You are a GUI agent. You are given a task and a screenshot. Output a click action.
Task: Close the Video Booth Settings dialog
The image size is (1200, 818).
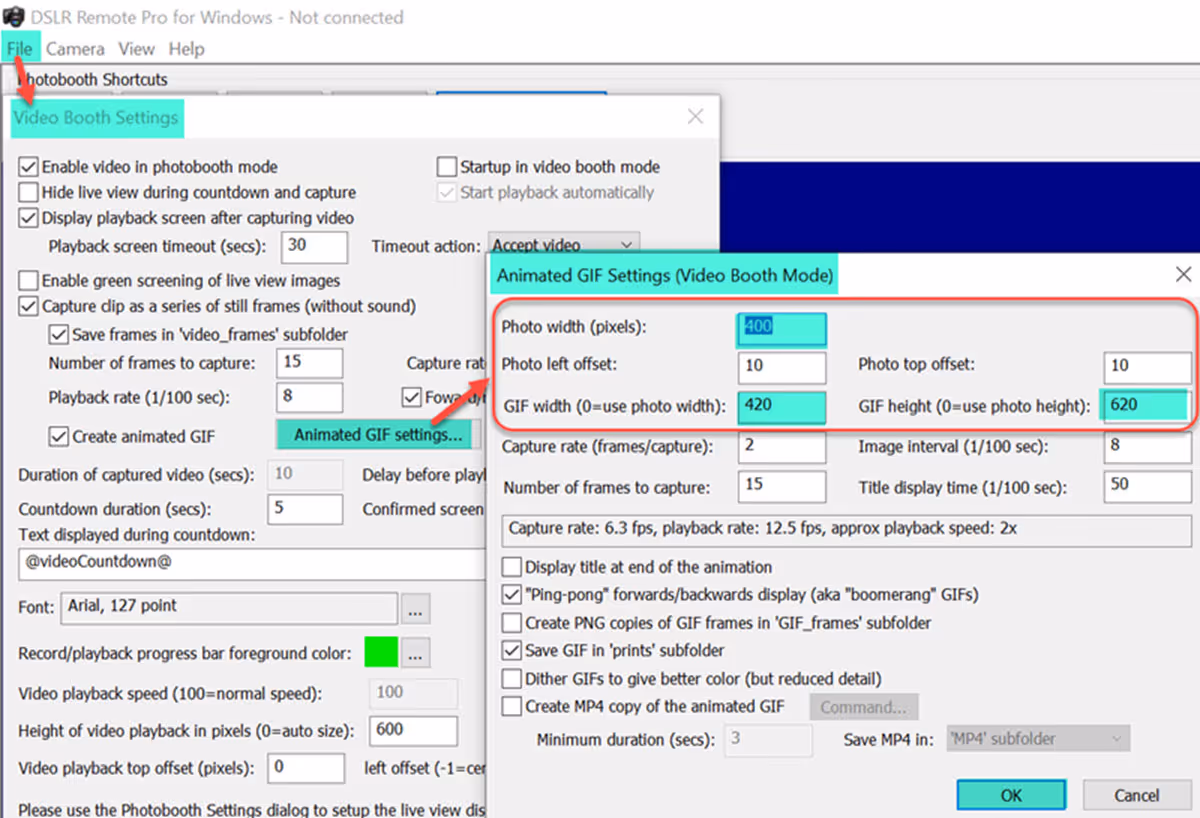(x=696, y=116)
